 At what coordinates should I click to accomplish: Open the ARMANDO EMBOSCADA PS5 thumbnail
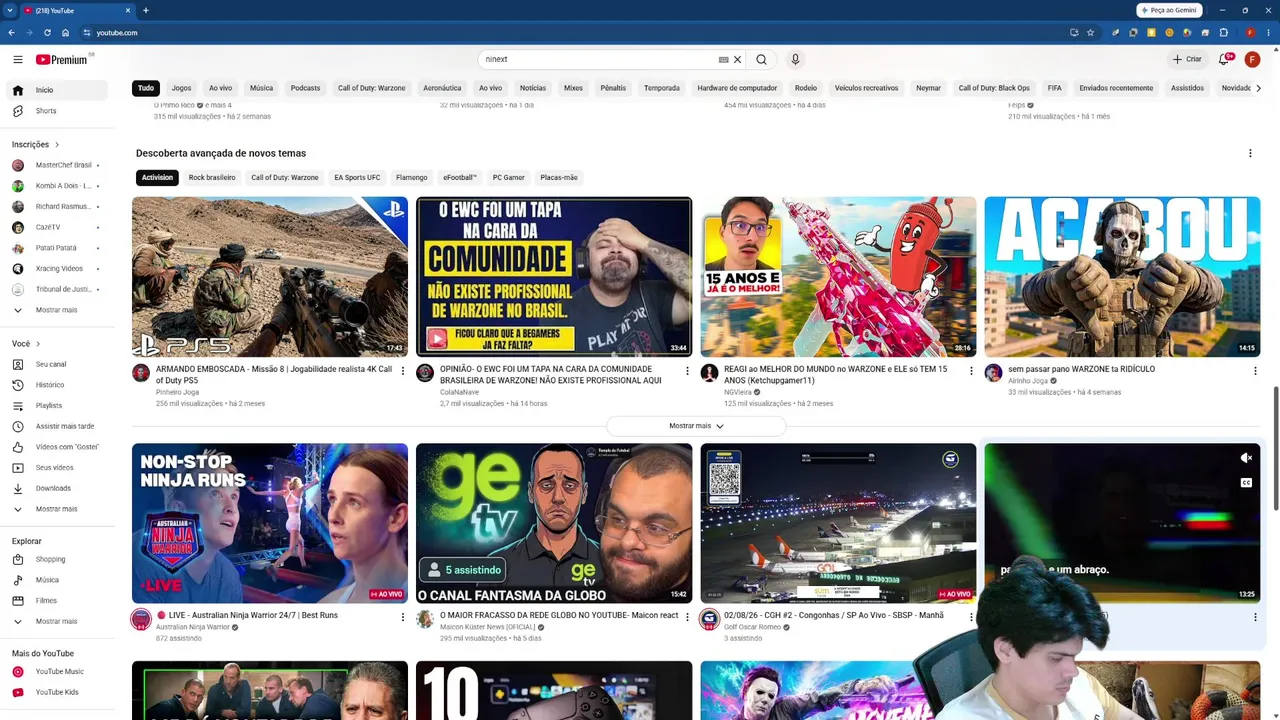point(270,277)
